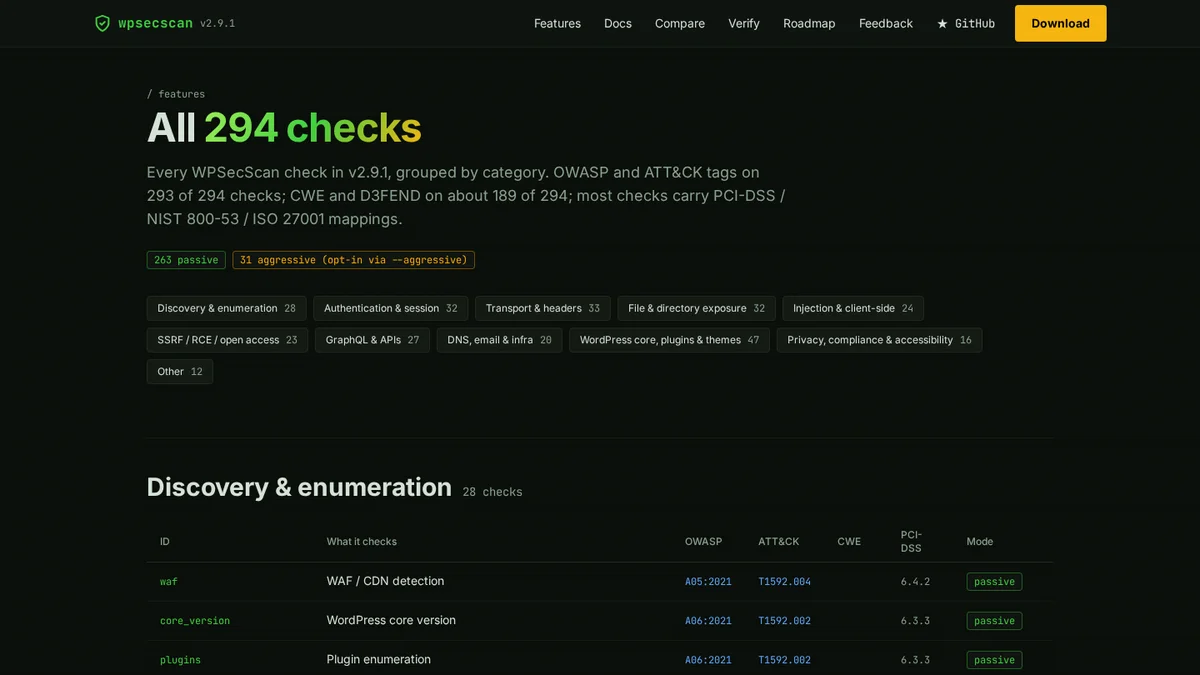Click 6.3.3 value in core_version row
1200x675 pixels.
pyautogui.click(x=915, y=621)
